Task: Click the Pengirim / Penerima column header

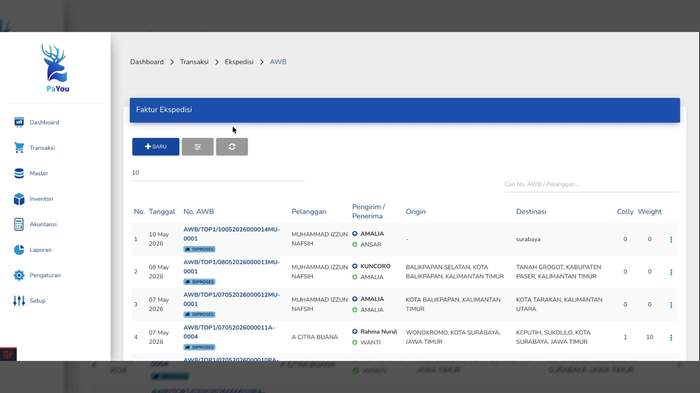Action: [x=368, y=211]
